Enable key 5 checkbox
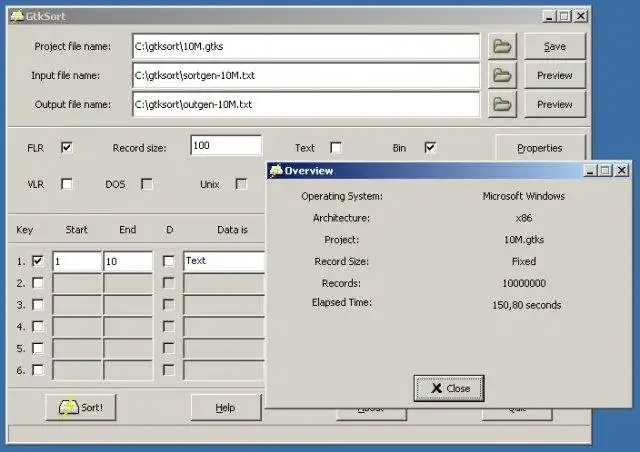The height and width of the screenshot is (452, 640). click(38, 348)
